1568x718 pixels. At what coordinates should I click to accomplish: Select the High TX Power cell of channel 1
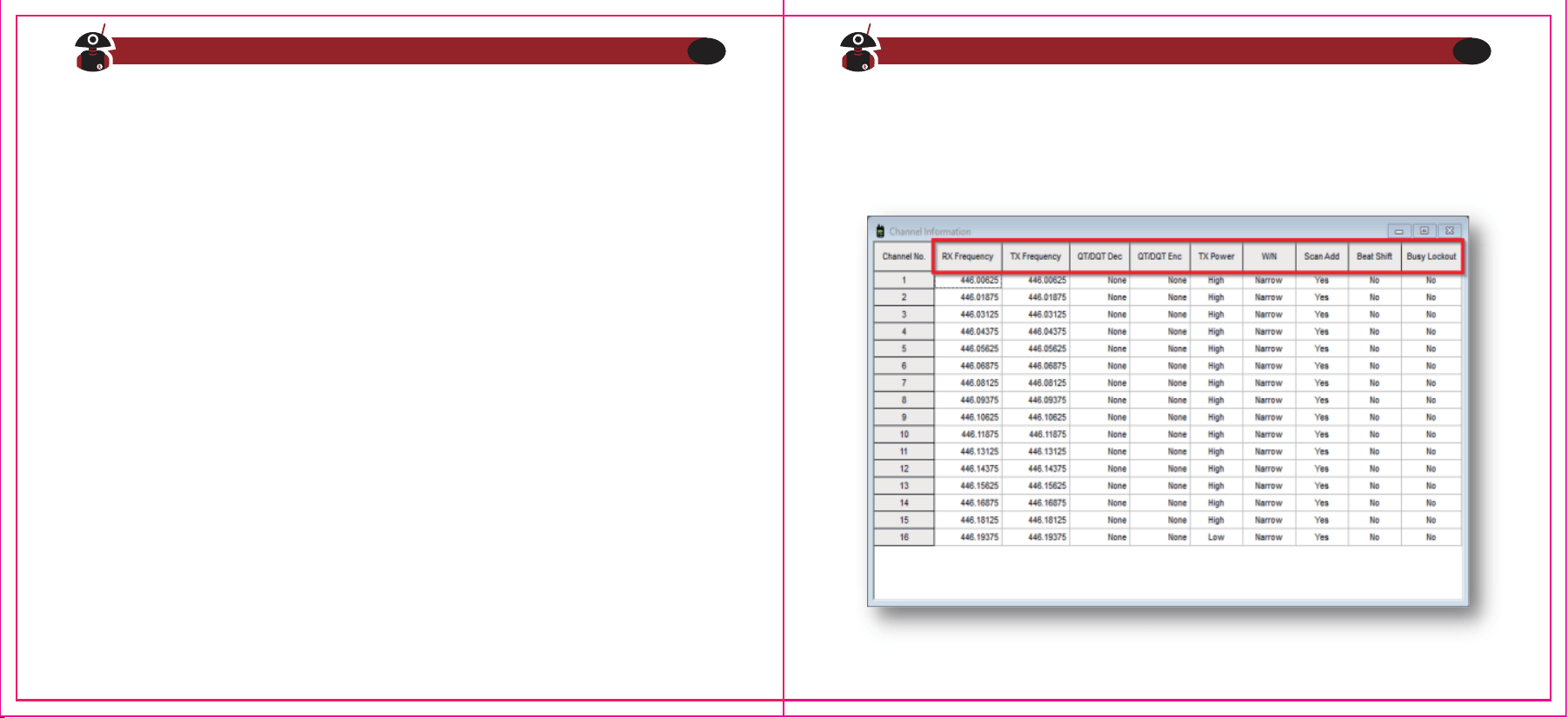pyautogui.click(x=1216, y=280)
